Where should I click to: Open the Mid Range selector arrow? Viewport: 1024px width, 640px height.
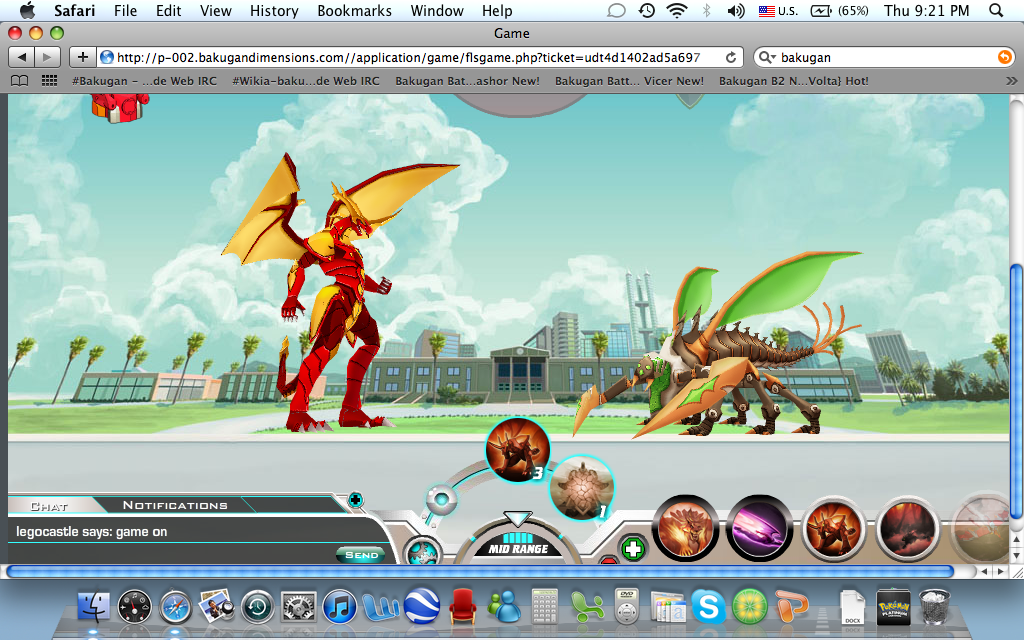click(x=517, y=519)
